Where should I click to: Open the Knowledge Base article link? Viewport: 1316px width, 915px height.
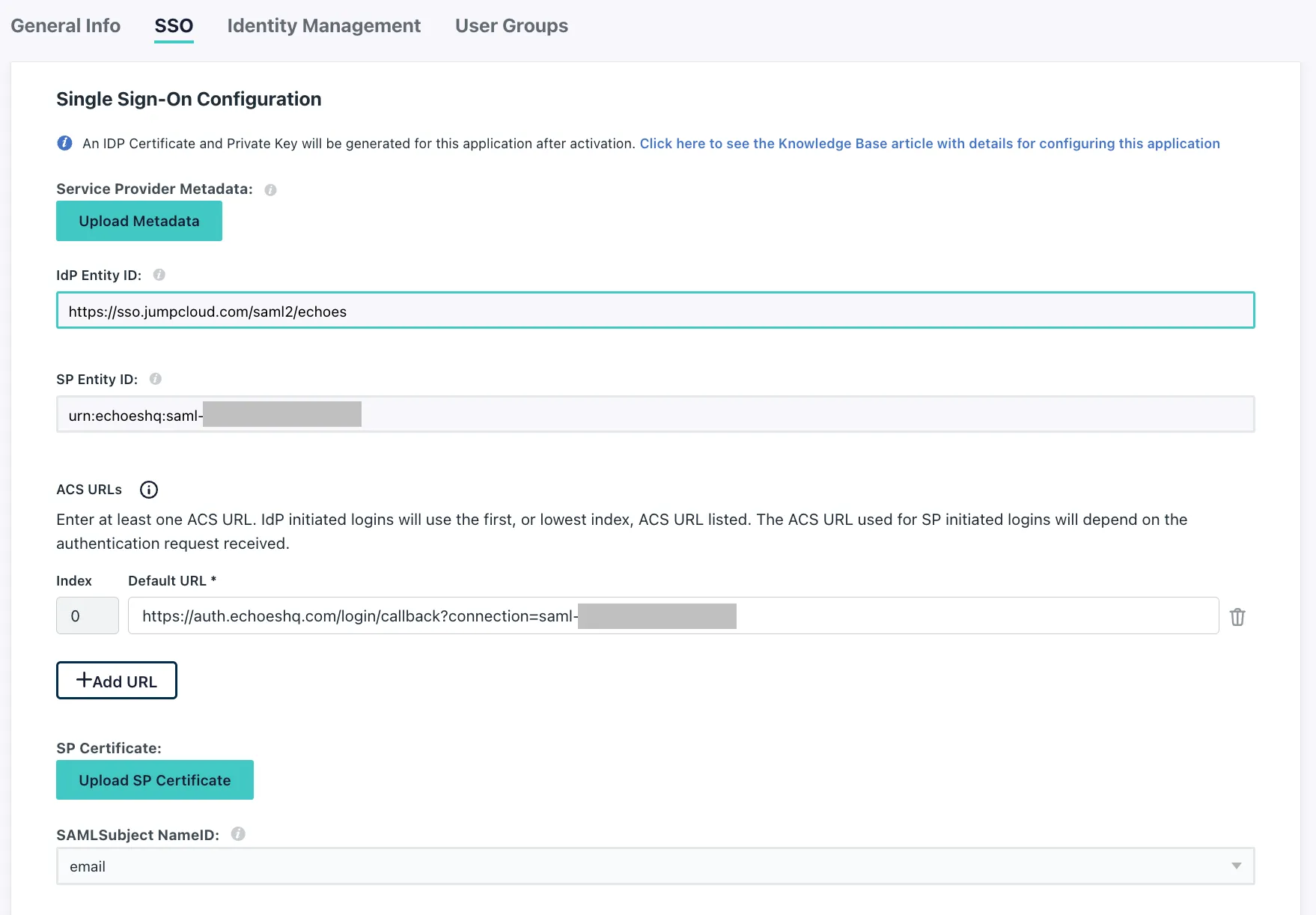(930, 144)
